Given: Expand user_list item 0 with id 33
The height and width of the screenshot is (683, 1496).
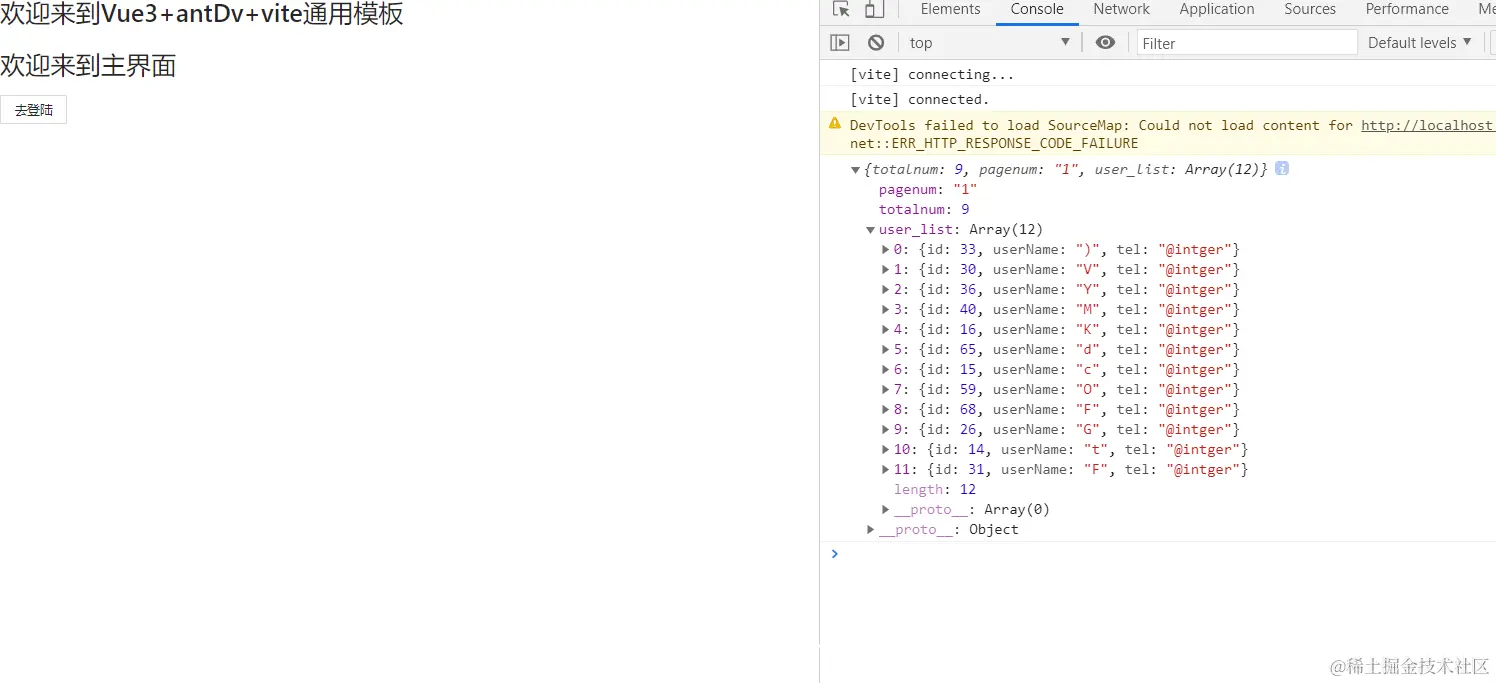Looking at the screenshot, I should tap(886, 249).
